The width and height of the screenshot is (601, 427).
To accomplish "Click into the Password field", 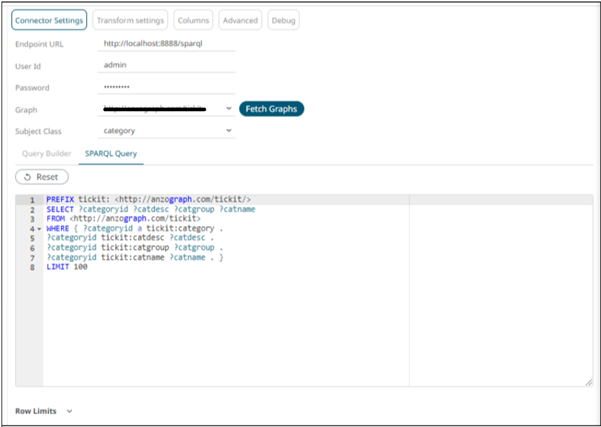I will (168, 87).
